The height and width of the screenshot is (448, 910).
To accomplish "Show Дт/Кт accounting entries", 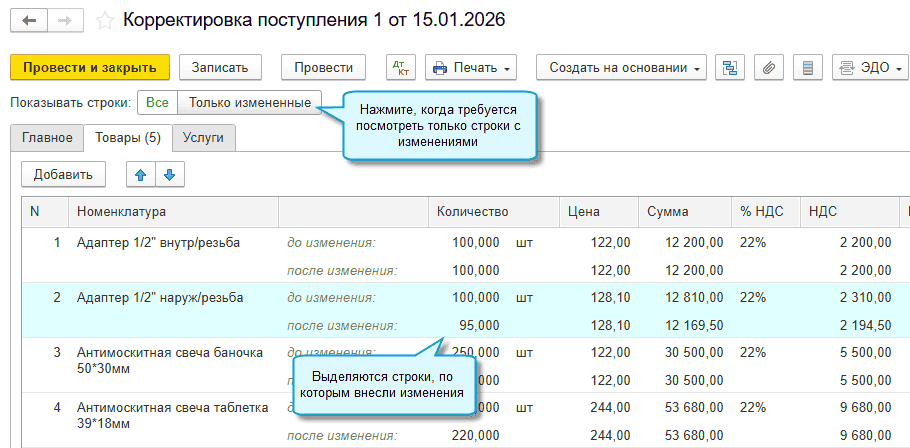I will (x=400, y=68).
